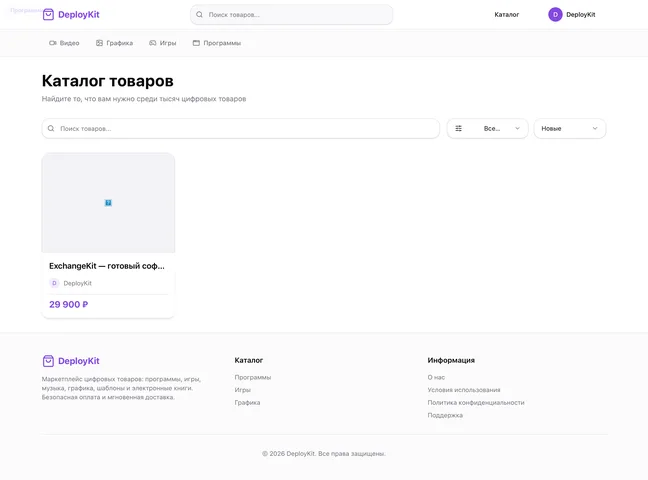Click the search magnifier icon in header

coord(199,14)
